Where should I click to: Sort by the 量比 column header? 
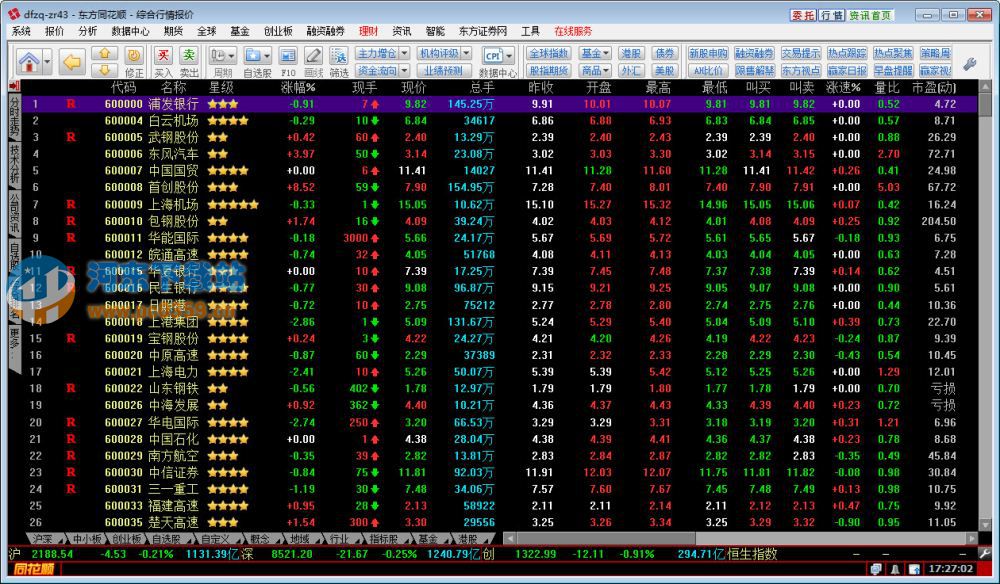888,87
